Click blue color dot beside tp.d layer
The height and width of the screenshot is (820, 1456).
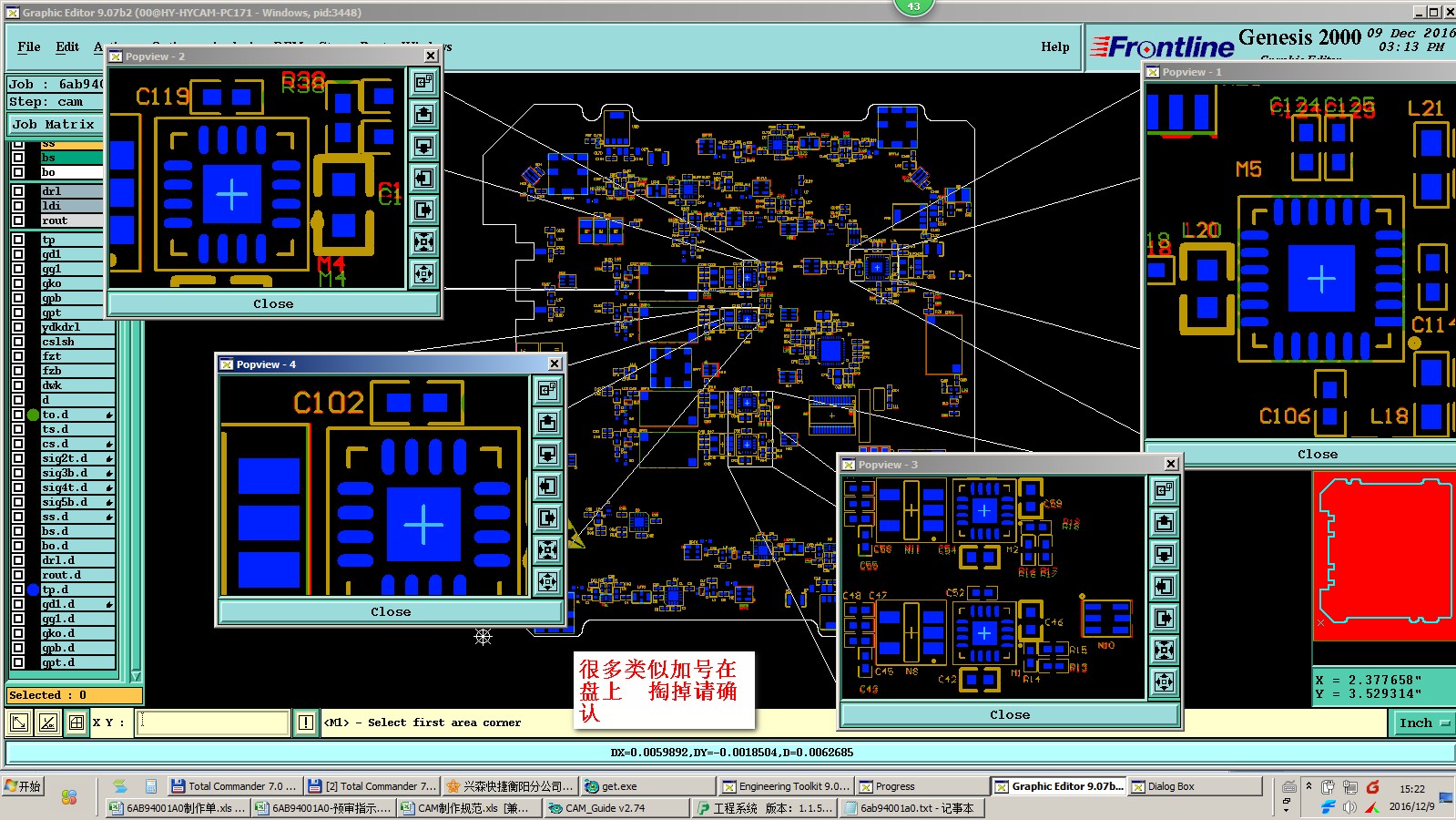point(34,589)
